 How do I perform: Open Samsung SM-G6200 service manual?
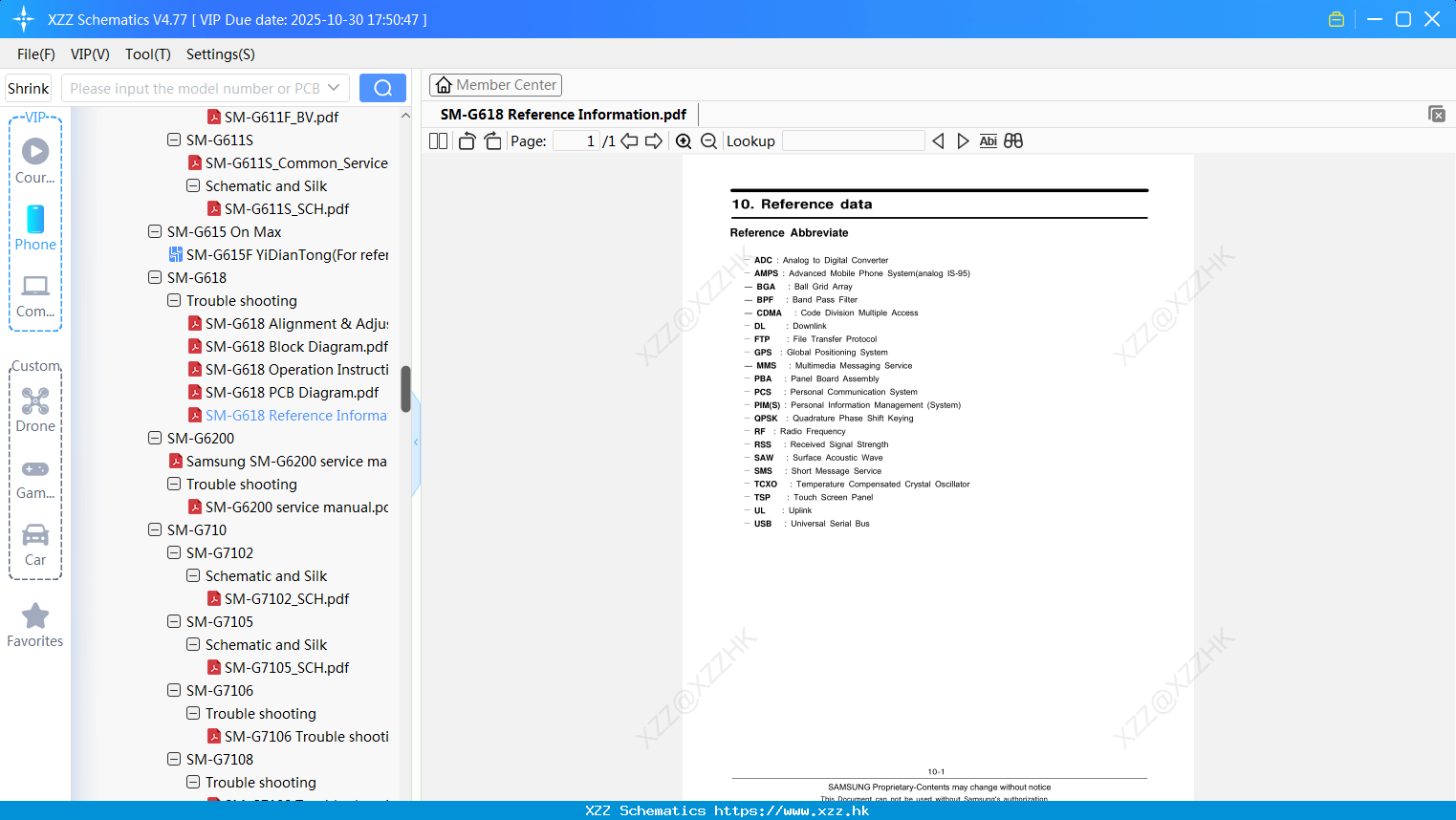click(278, 461)
